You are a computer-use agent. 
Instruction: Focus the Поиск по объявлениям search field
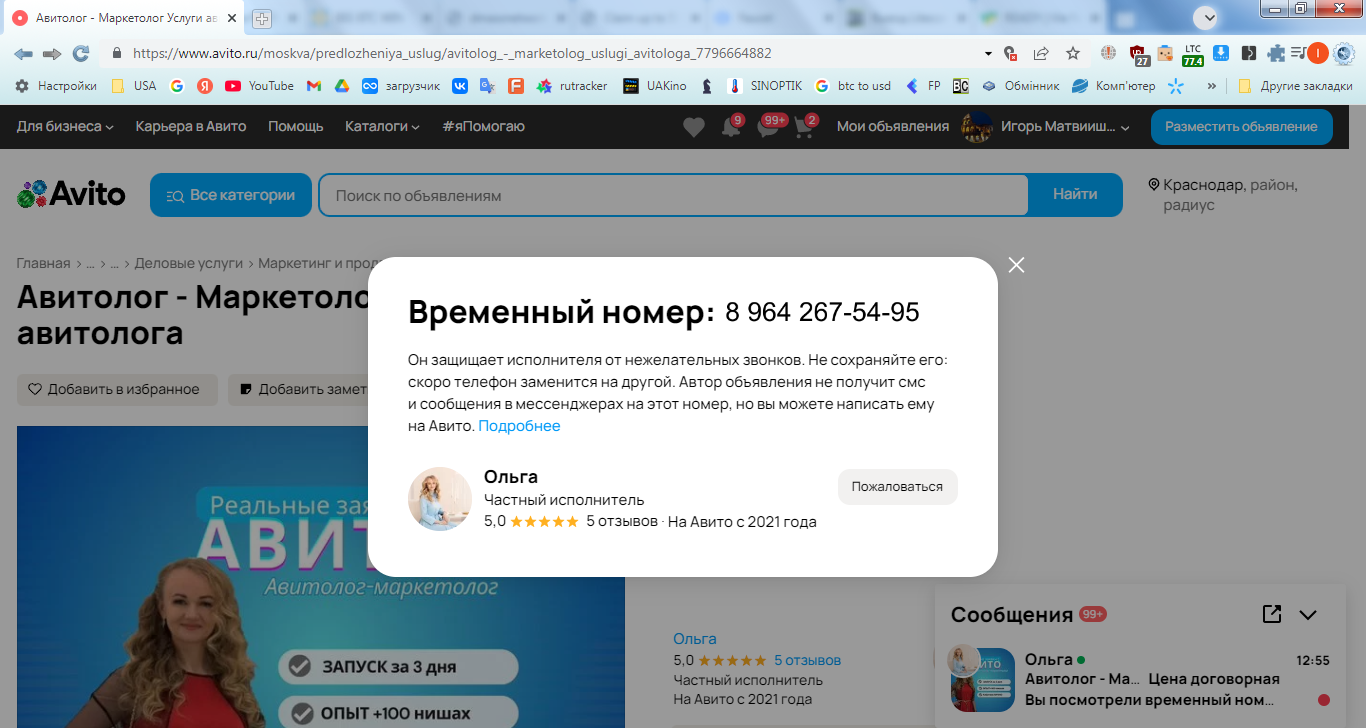coord(673,195)
